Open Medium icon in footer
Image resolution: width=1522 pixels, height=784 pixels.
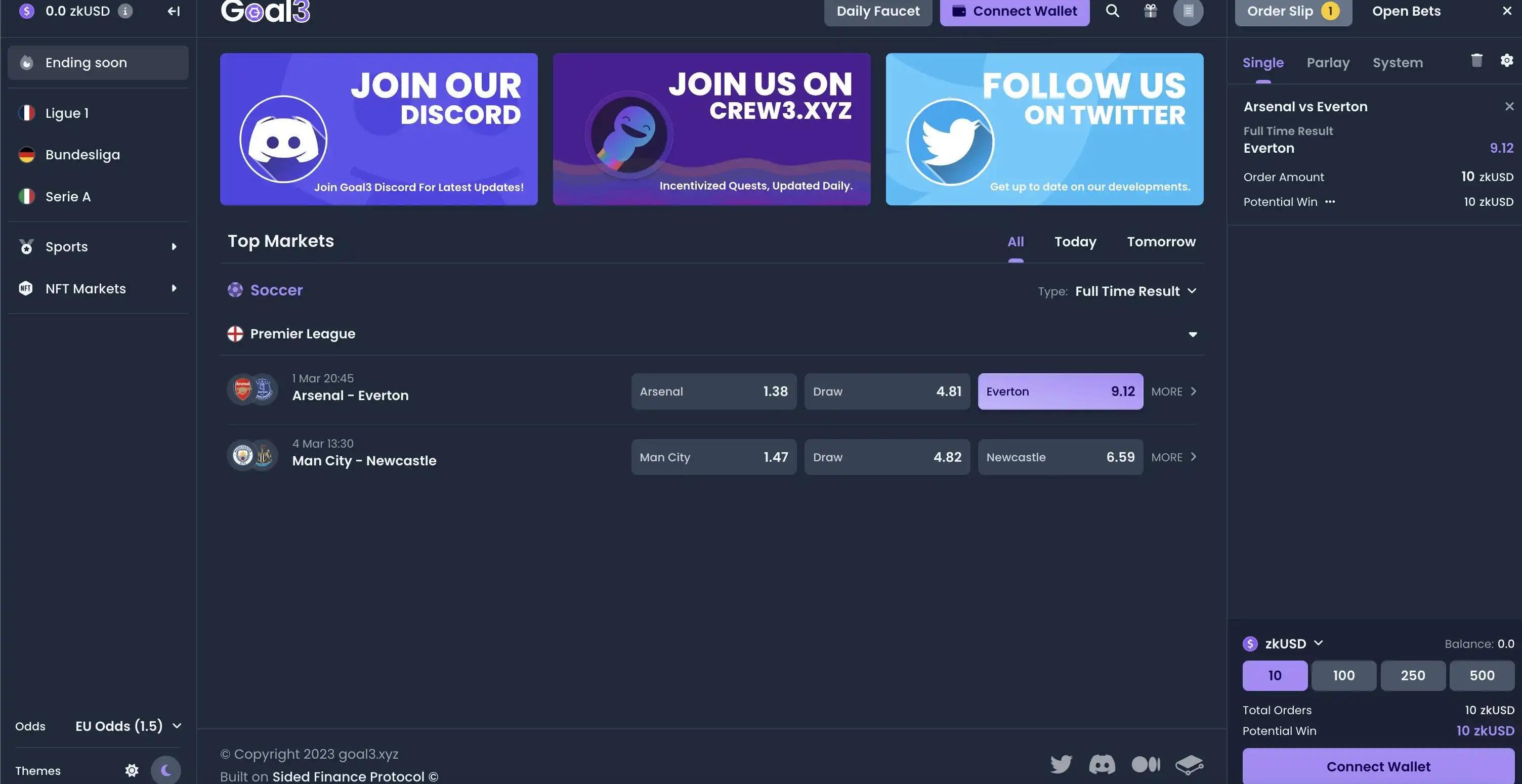pos(1146,764)
